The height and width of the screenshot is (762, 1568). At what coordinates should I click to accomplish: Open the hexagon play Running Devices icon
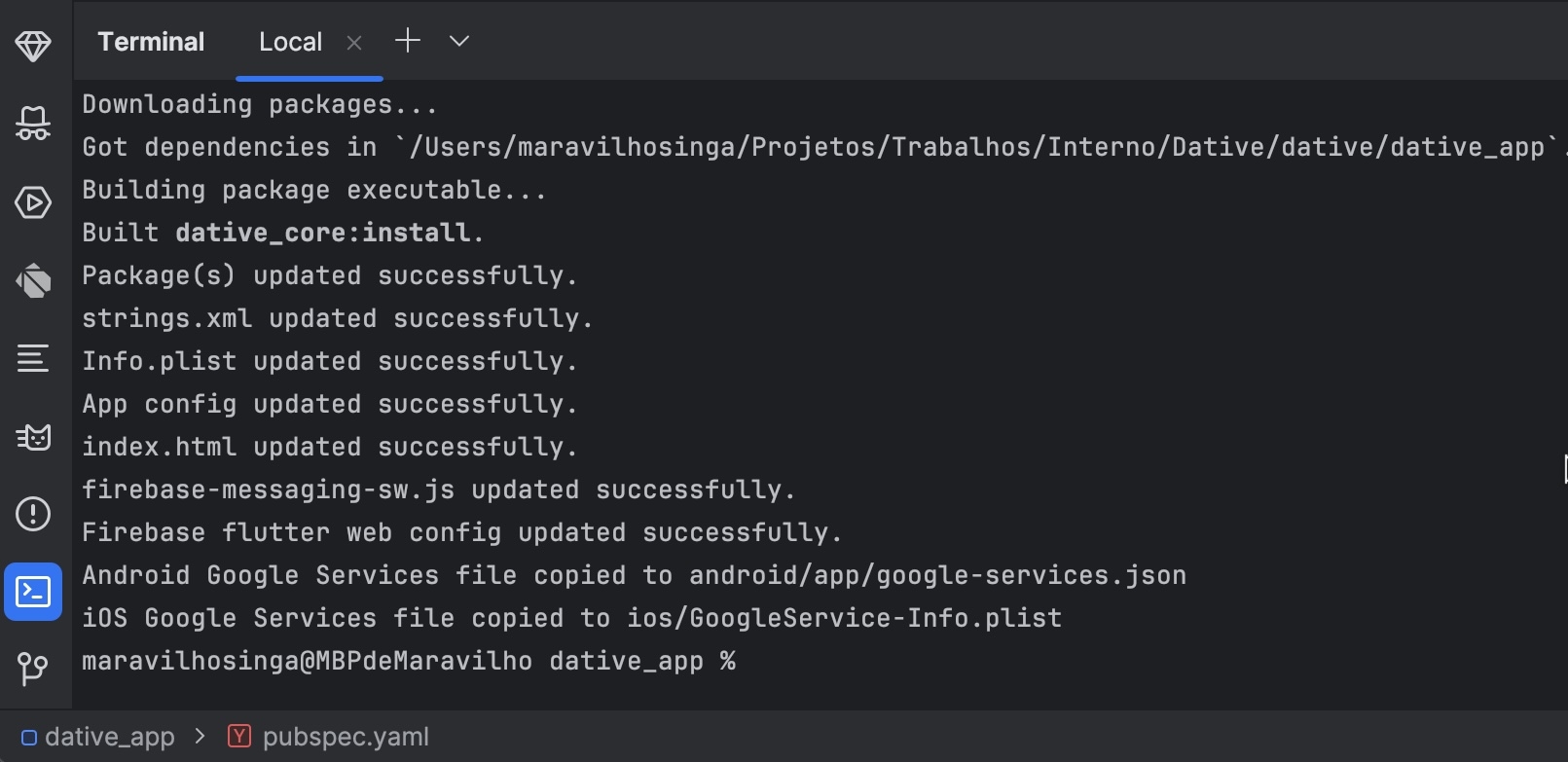click(33, 202)
